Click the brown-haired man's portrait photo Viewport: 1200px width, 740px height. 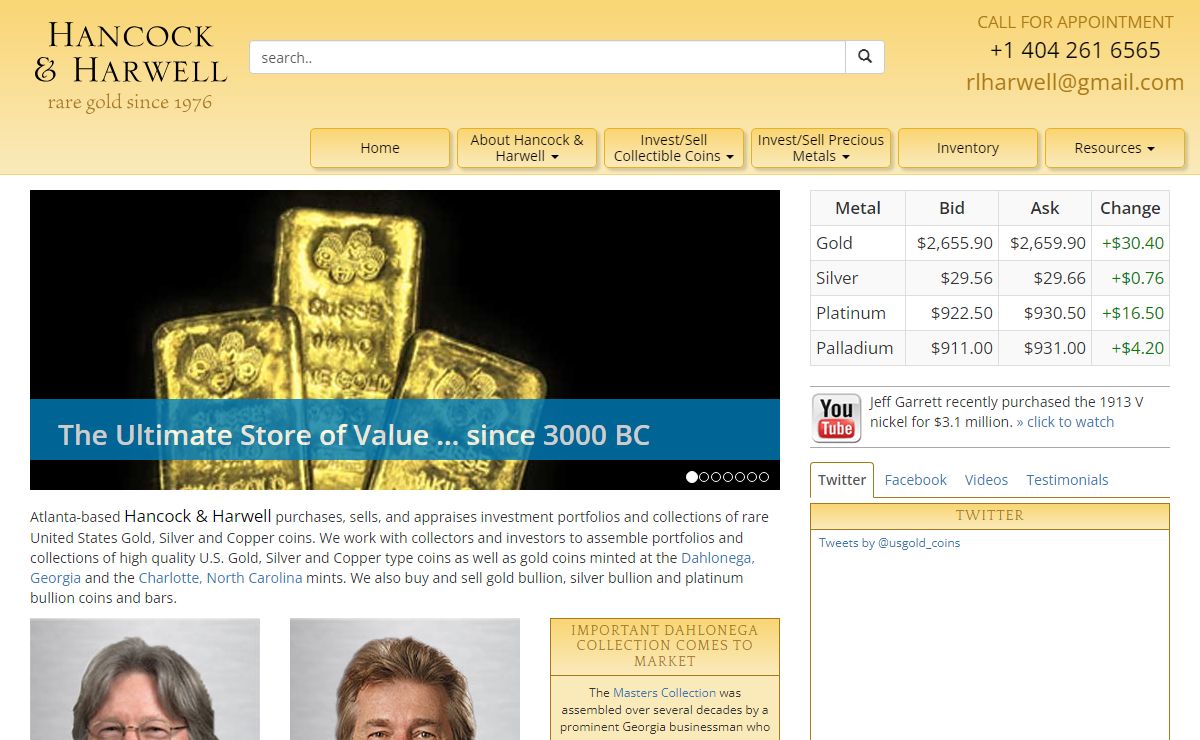pos(405,679)
